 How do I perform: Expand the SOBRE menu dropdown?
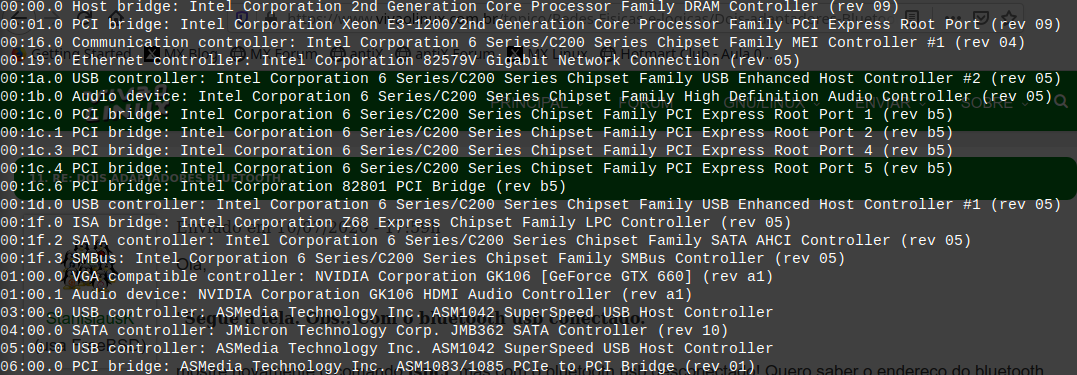(996, 103)
